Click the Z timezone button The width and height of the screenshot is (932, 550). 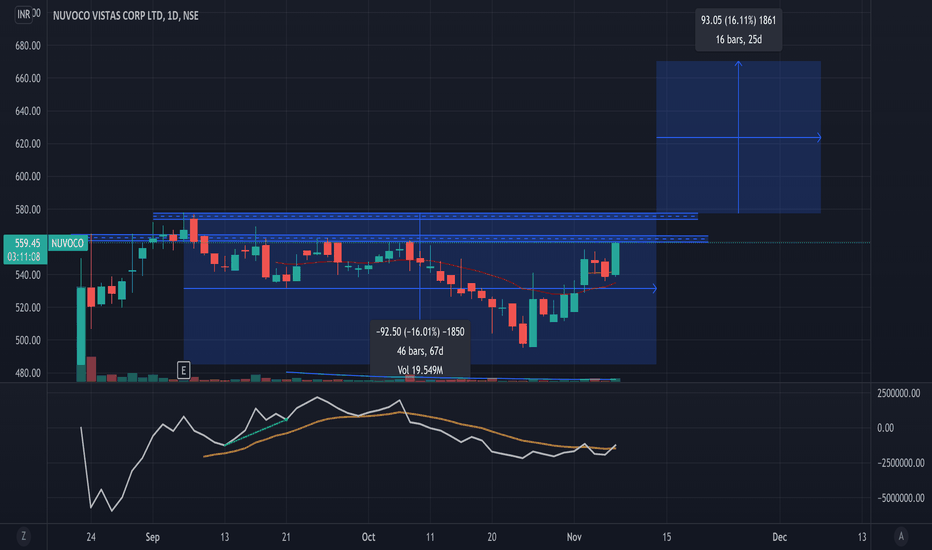pos(24,536)
